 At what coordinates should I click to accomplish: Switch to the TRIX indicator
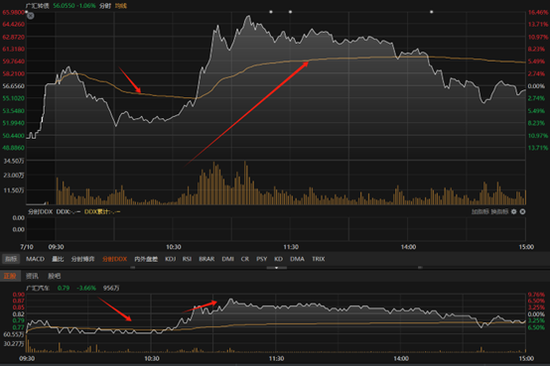pyautogui.click(x=318, y=259)
